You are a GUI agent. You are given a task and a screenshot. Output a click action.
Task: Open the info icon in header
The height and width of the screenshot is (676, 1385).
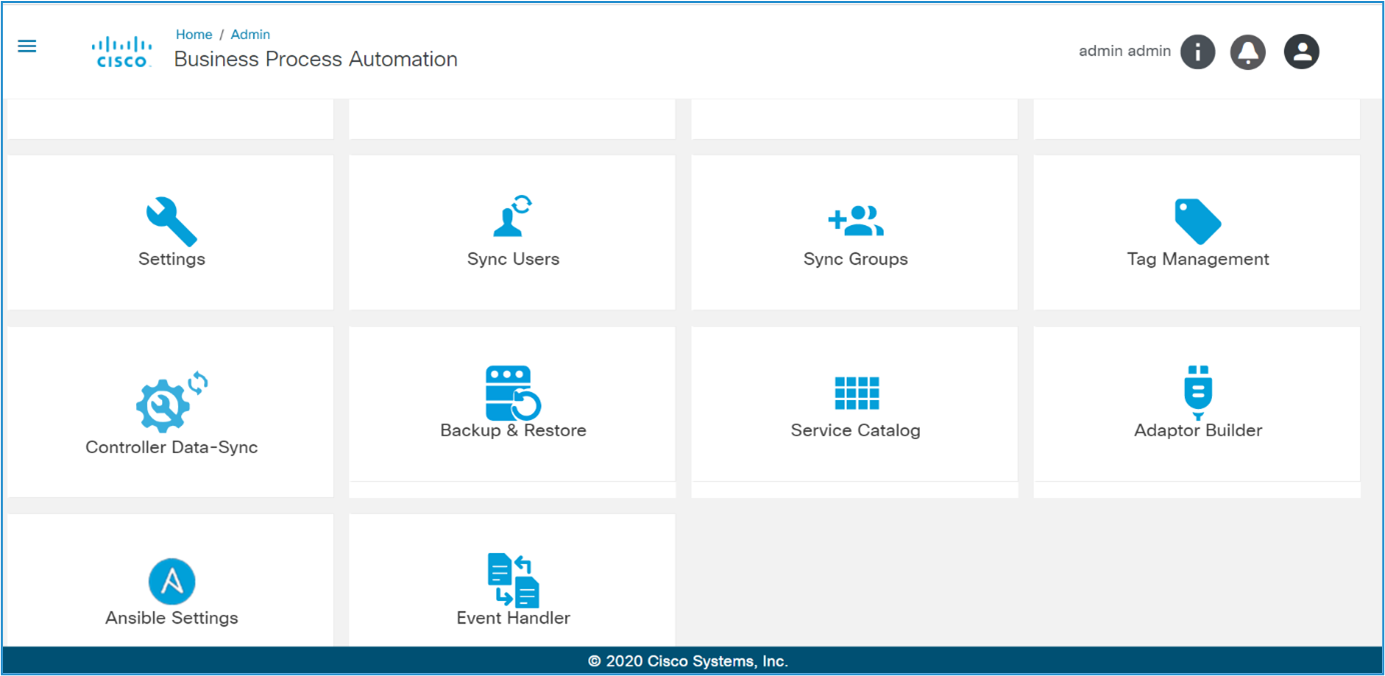1198,52
